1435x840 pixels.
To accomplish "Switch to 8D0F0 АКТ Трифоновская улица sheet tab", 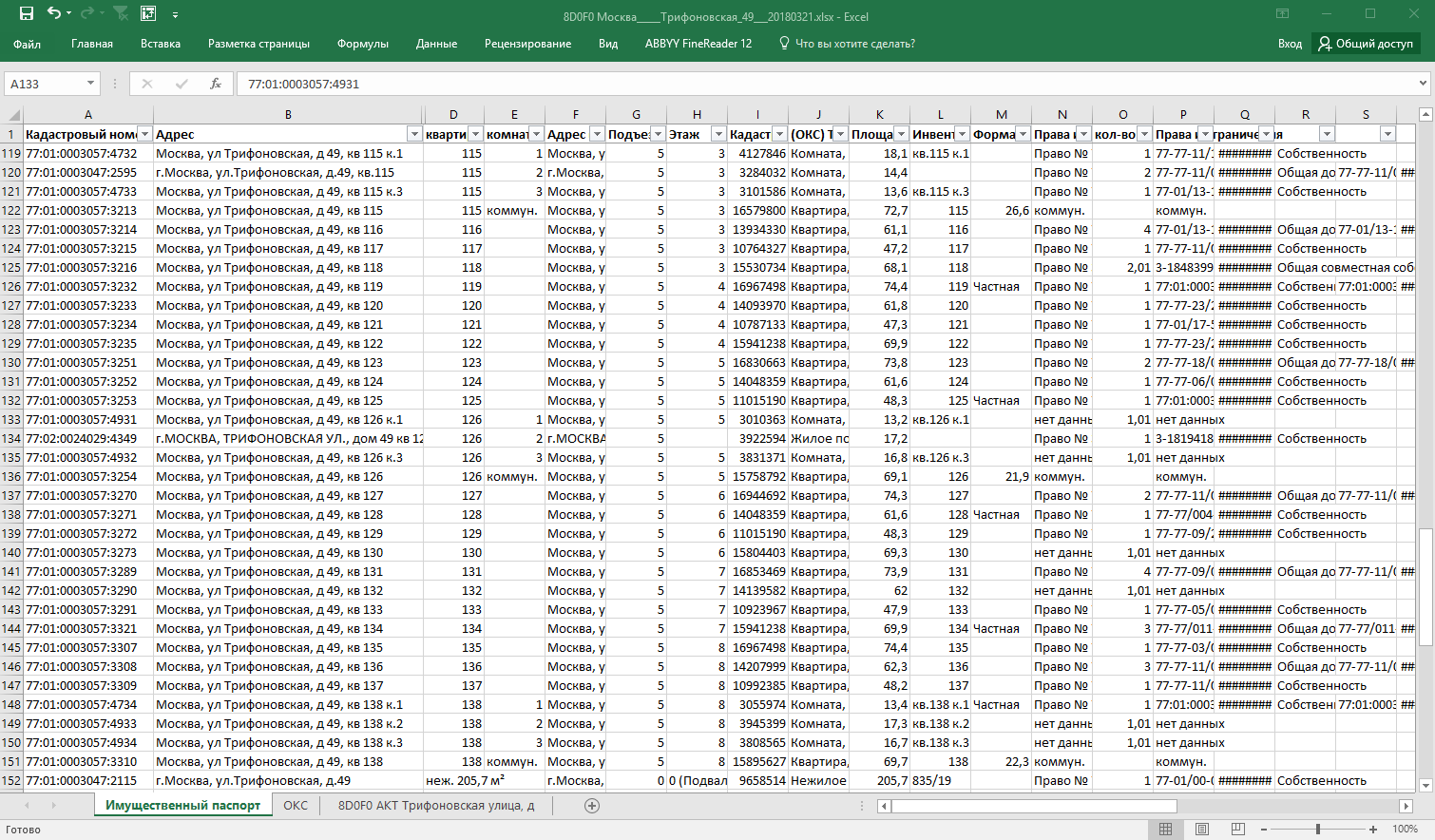I will click(x=436, y=805).
